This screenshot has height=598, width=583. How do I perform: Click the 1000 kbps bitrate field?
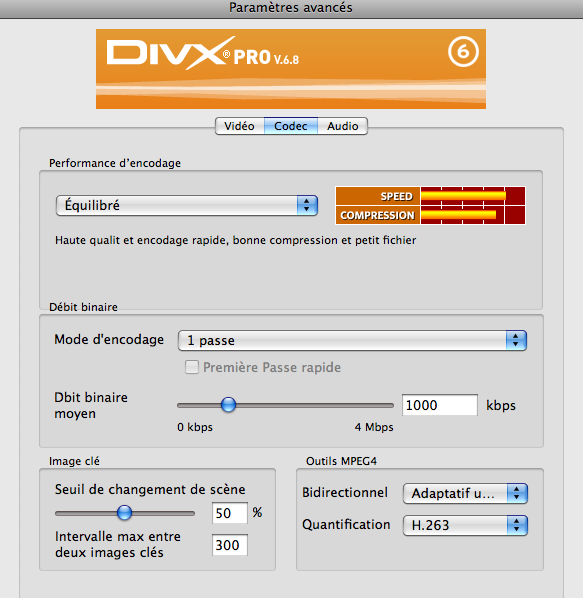pos(440,405)
